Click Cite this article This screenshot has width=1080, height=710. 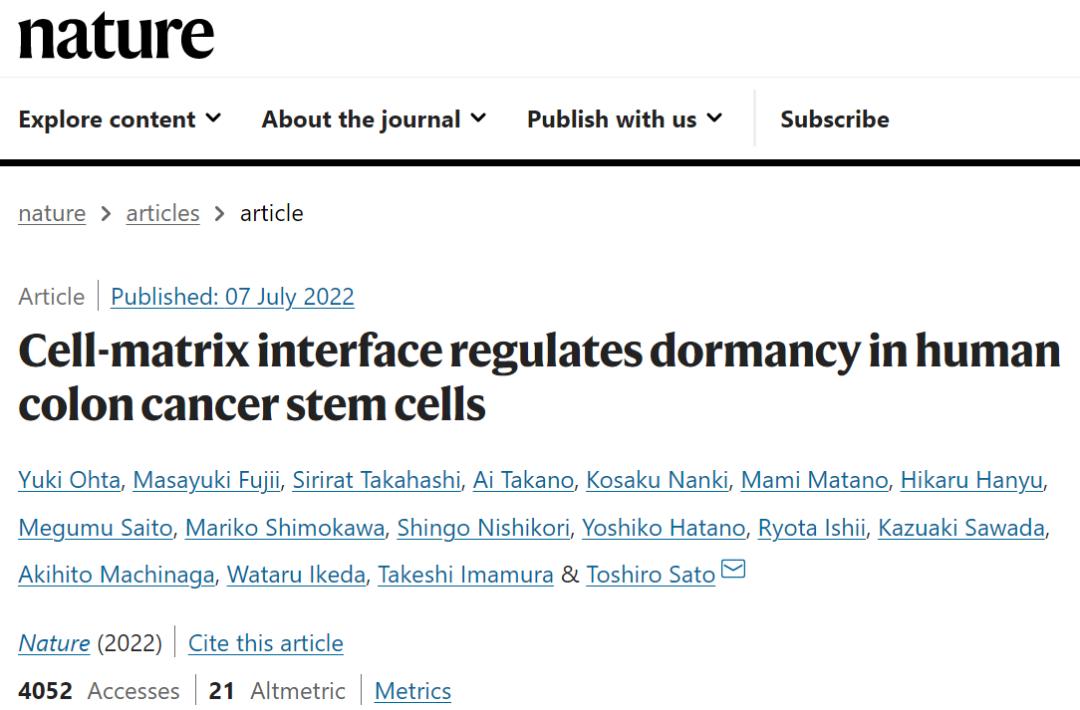[x=265, y=643]
